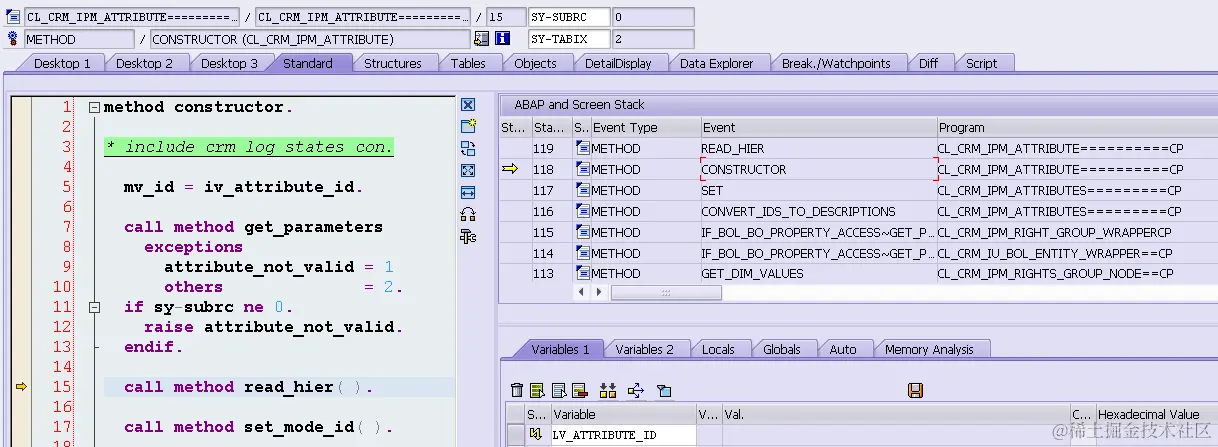1218x447 pixels.
Task: Open the Tables tab
Action: [468, 63]
